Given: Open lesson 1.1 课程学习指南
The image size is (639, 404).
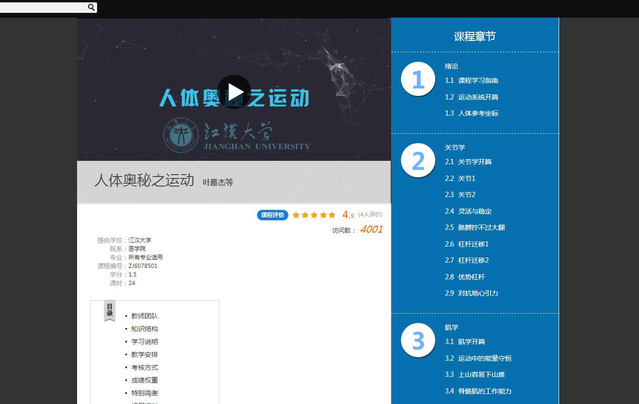Looking at the screenshot, I should coord(472,80).
